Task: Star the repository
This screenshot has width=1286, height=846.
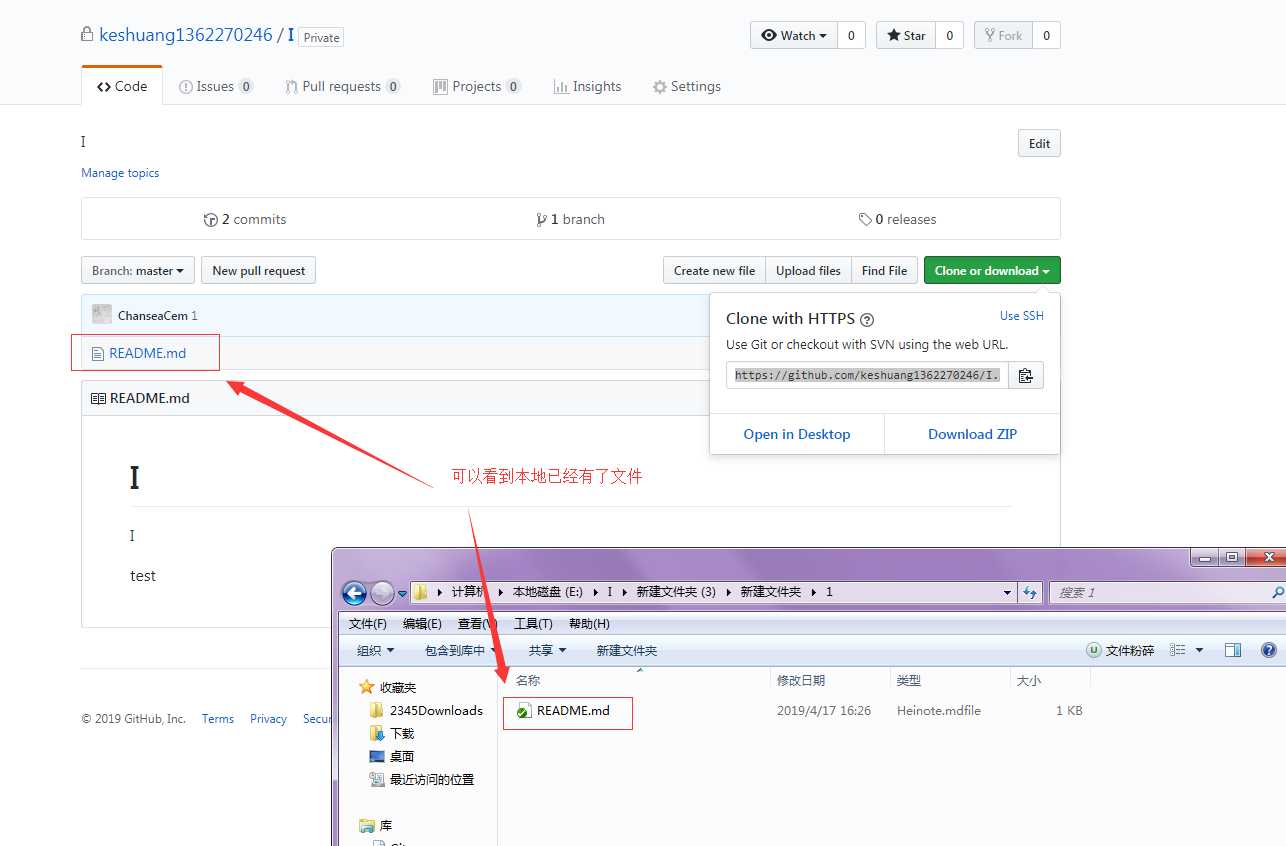Action: (906, 35)
